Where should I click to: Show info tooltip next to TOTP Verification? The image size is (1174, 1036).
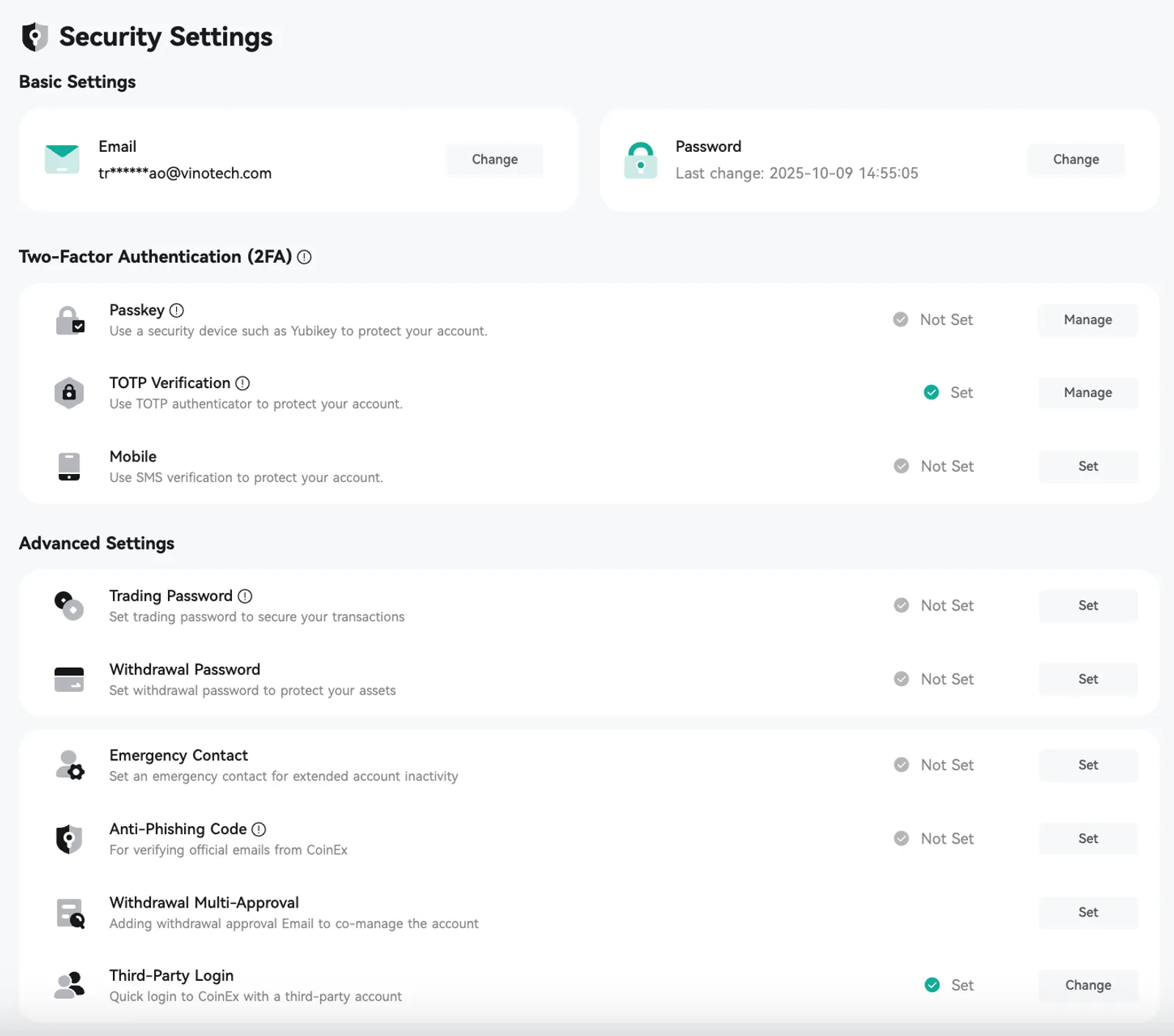click(x=243, y=383)
